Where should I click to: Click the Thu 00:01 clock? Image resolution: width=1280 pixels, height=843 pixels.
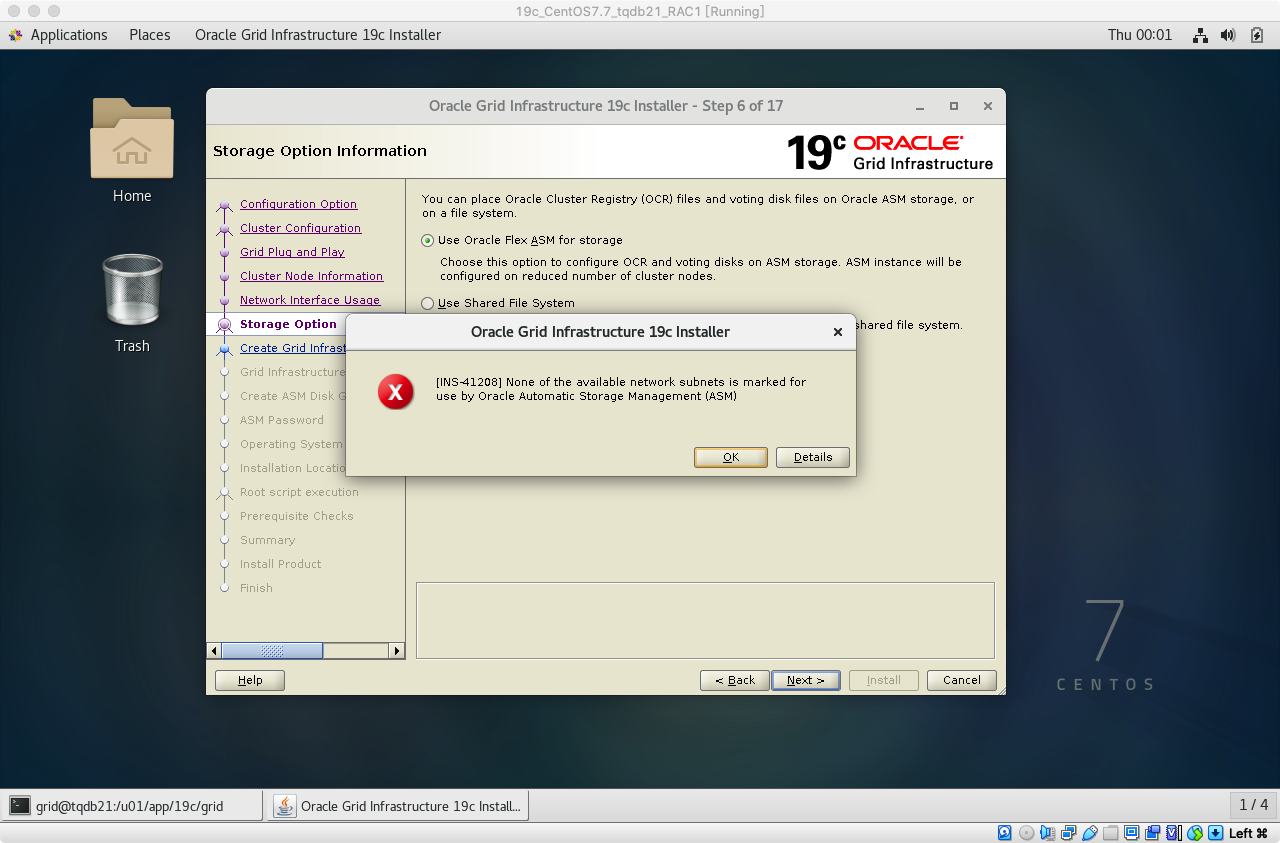tap(1140, 35)
